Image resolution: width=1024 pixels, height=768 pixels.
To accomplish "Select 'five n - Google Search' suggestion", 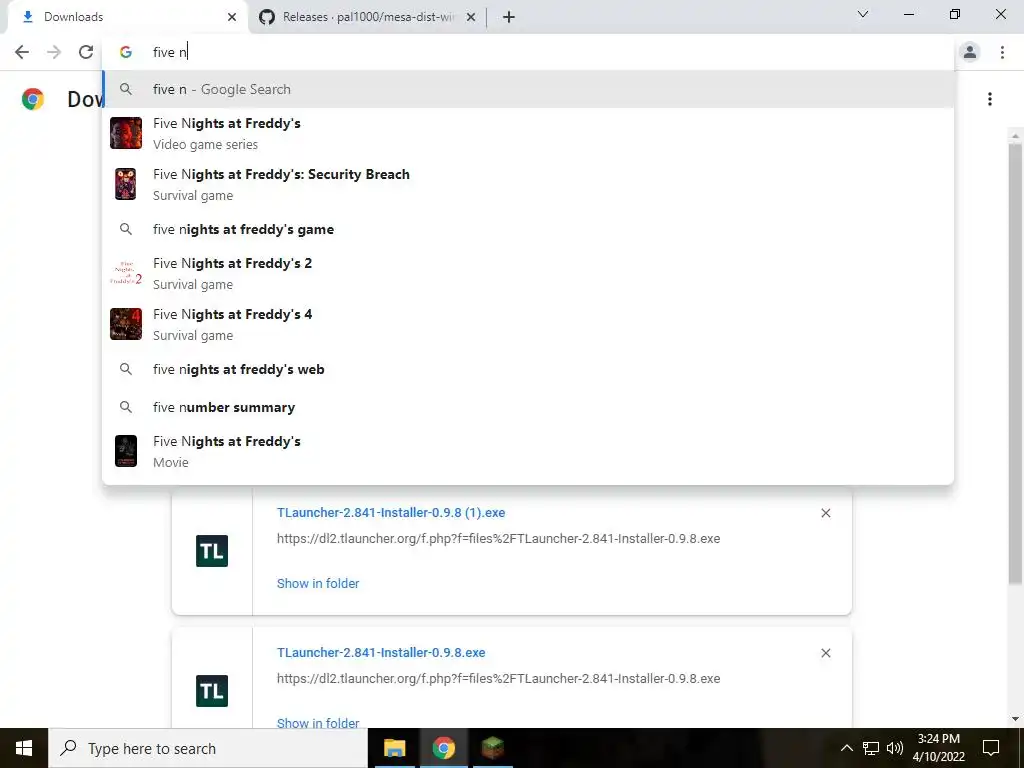I will point(528,89).
